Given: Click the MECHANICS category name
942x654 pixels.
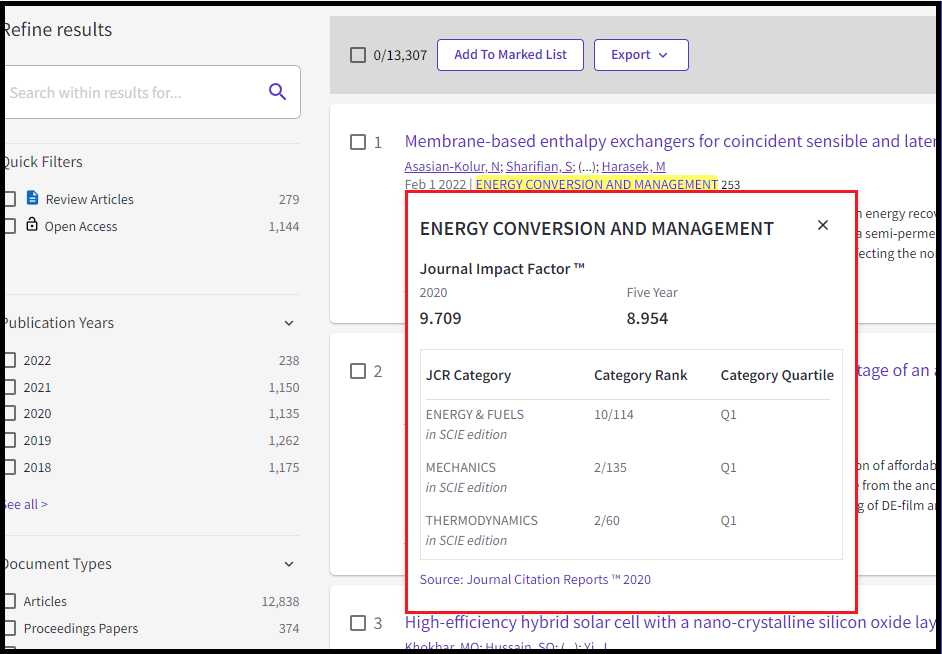Looking at the screenshot, I should [461, 467].
